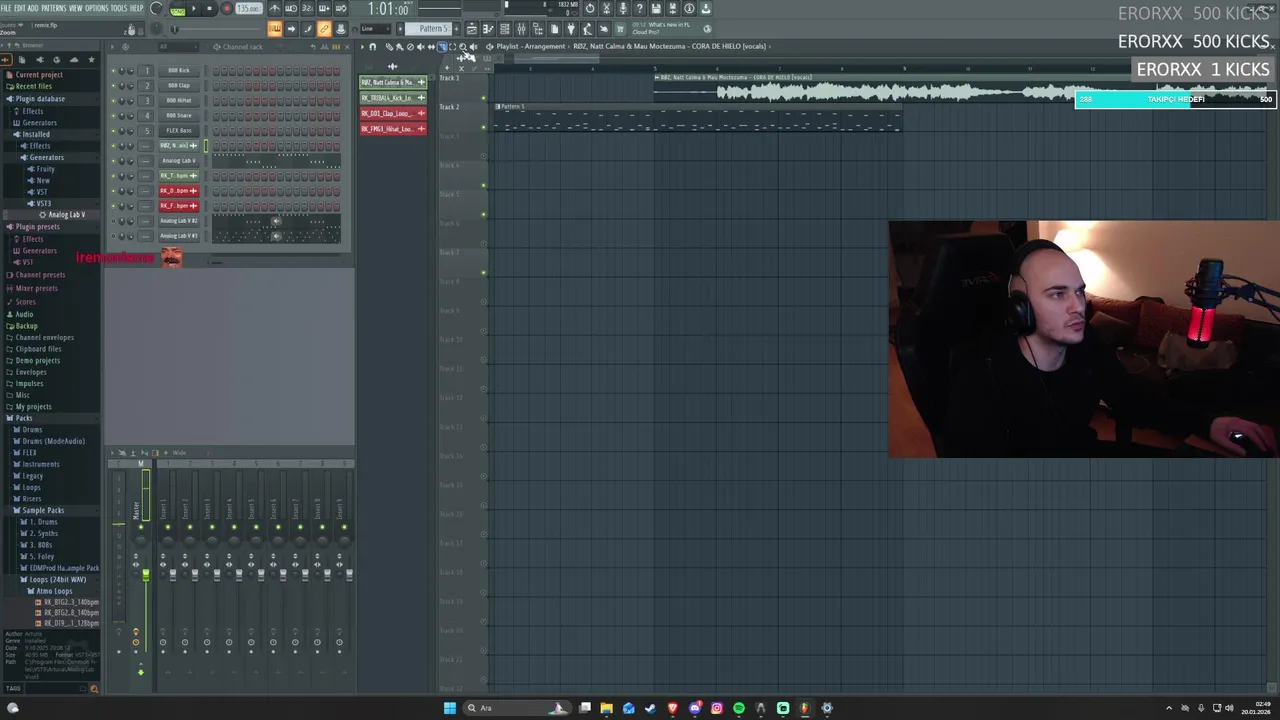Open the Analog Lab V channel button
Viewport: 1280px width, 720px height.
pos(179,160)
